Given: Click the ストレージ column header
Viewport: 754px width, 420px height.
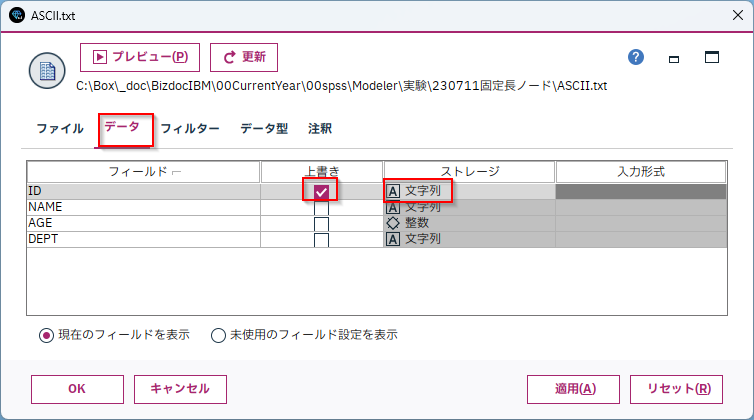Looking at the screenshot, I should click(469, 172).
